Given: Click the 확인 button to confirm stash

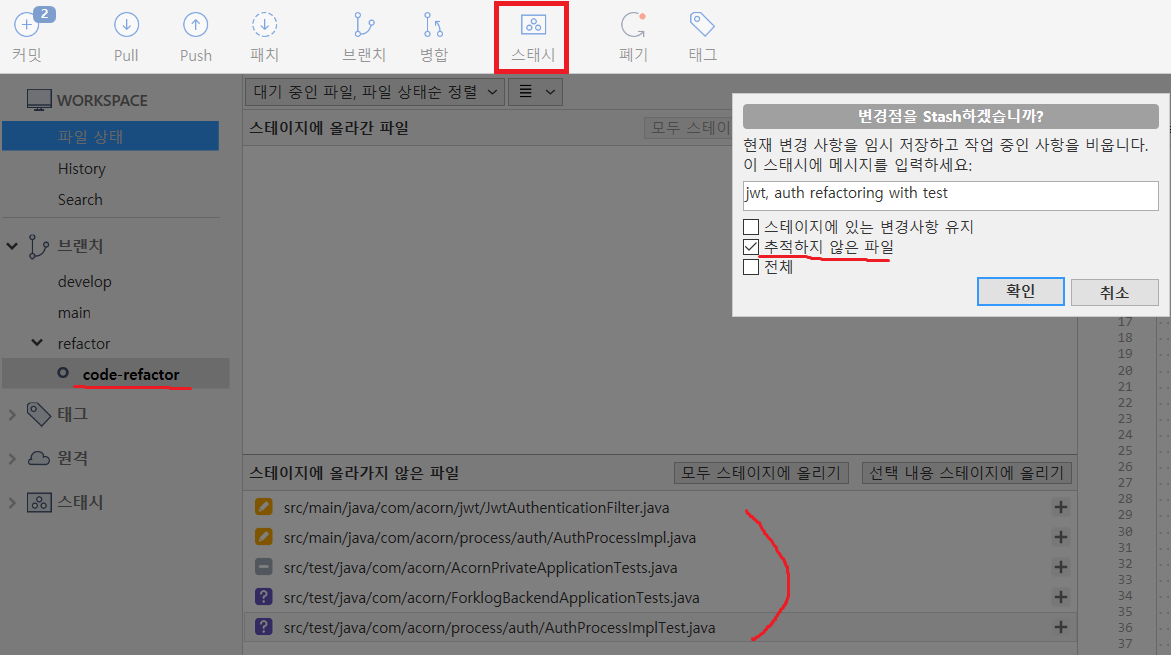Looking at the screenshot, I should point(1020,291).
